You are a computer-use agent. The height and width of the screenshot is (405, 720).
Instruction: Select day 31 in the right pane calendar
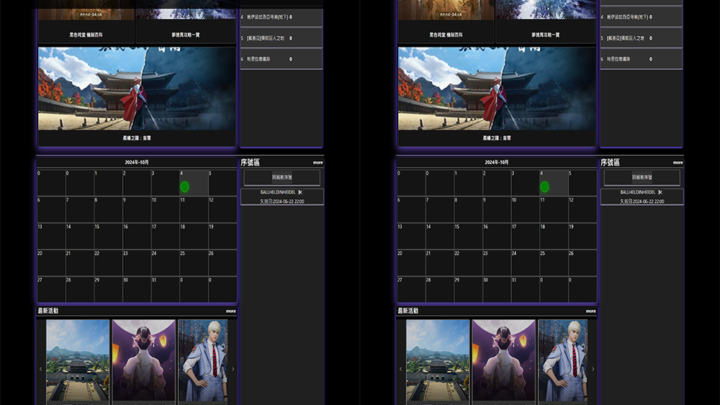[x=526, y=289]
